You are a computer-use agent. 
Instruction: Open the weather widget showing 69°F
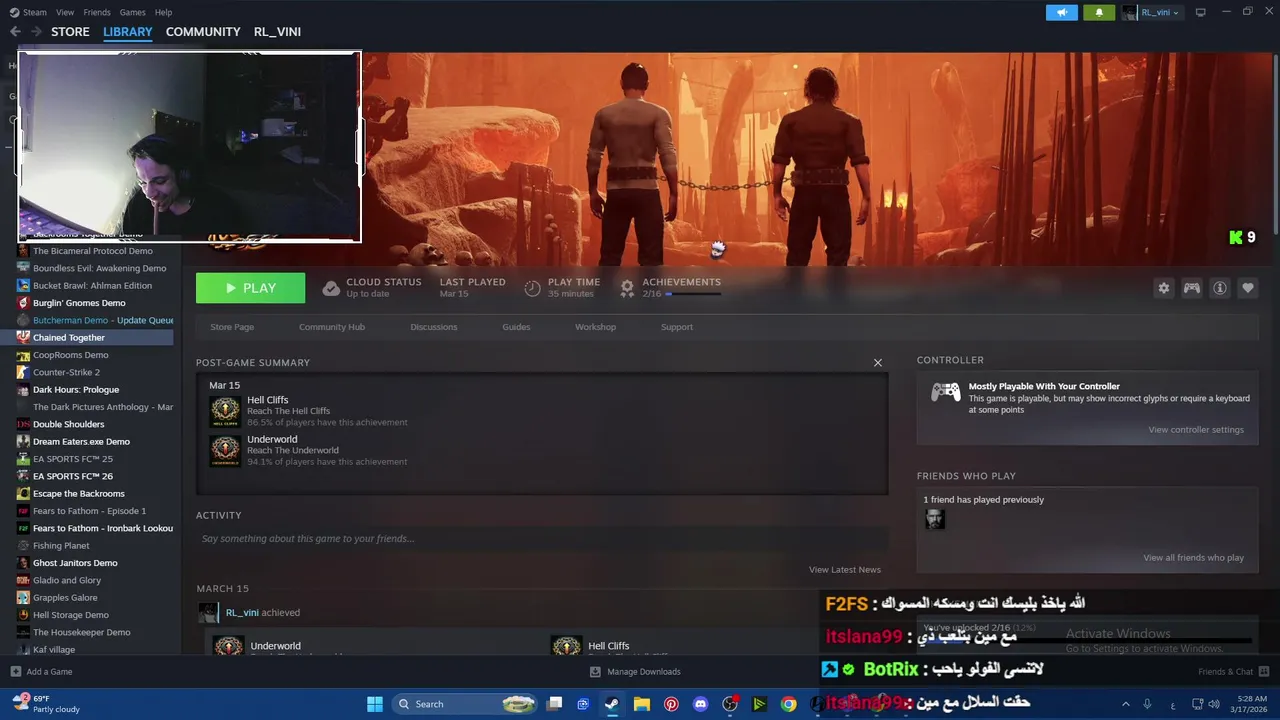pos(45,704)
